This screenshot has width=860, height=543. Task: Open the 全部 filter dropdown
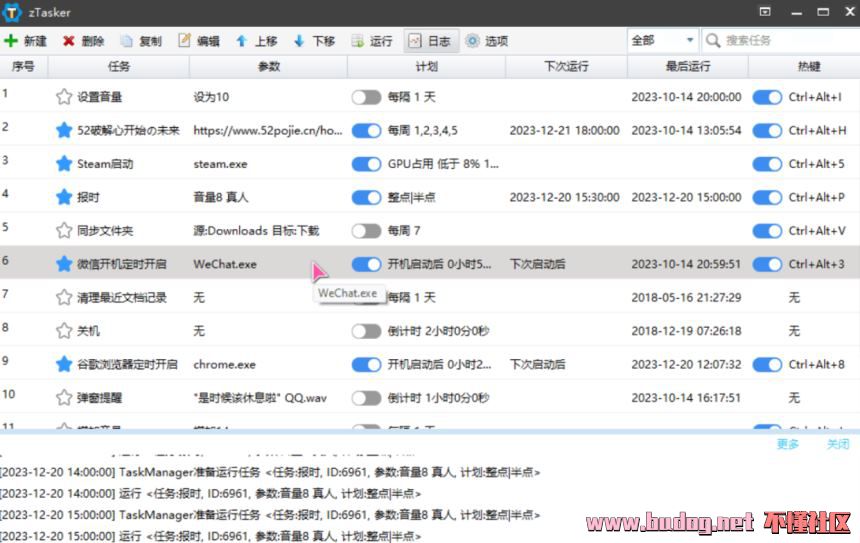tap(663, 41)
